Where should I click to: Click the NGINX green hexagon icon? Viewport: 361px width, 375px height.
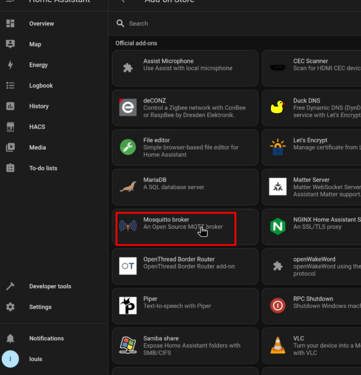point(277,226)
